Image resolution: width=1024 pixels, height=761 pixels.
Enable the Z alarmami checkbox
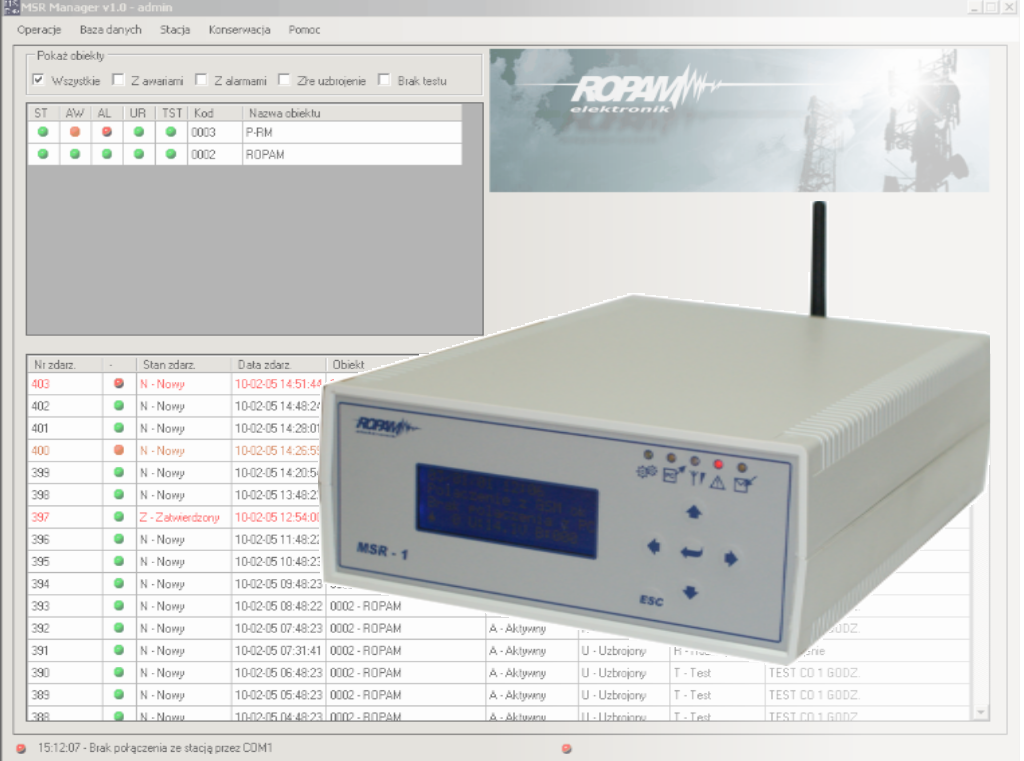point(201,80)
